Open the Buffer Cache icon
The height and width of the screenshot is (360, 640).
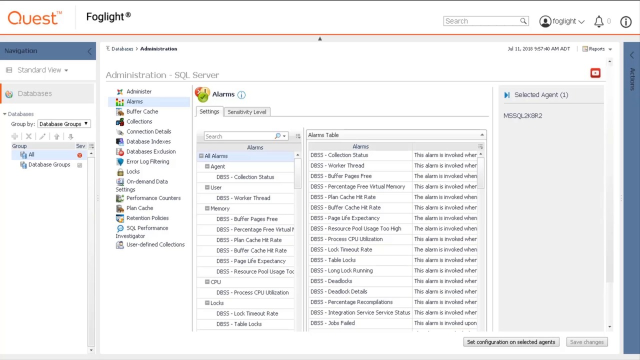click(x=120, y=112)
